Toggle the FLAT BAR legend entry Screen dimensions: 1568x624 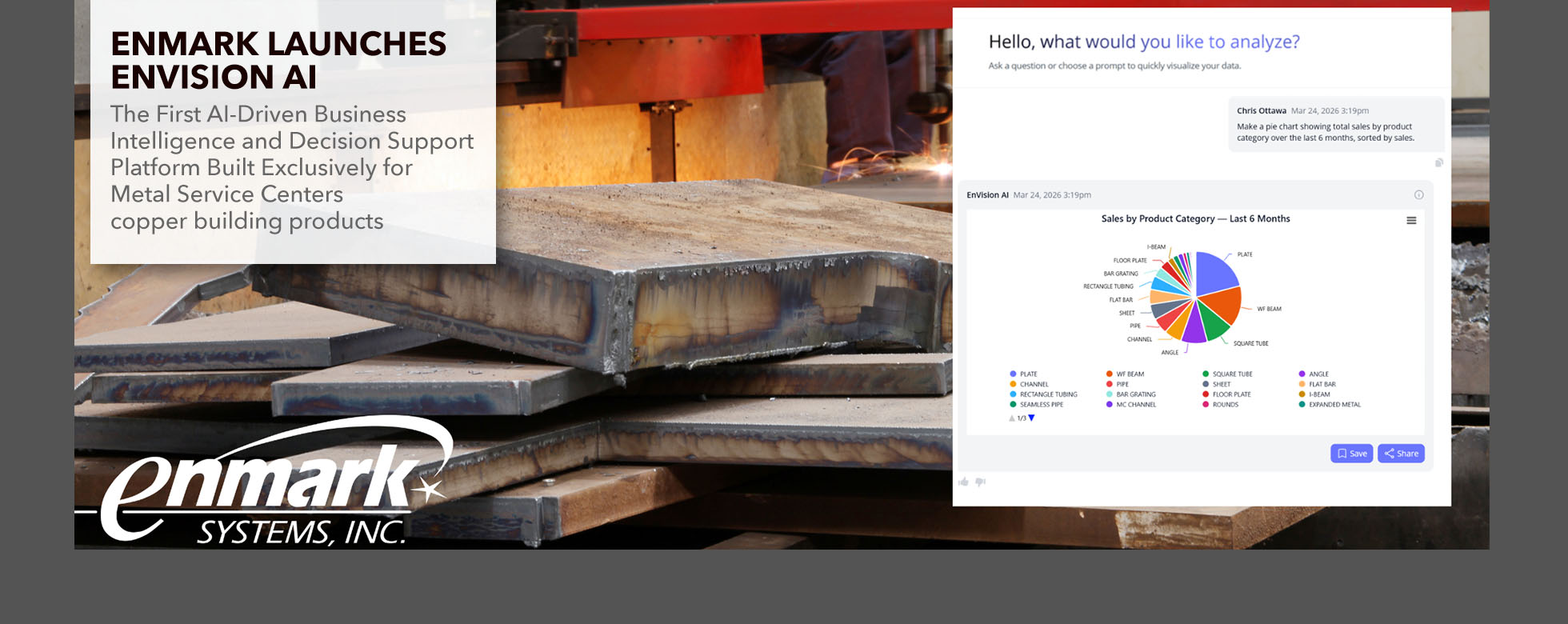point(1318,385)
